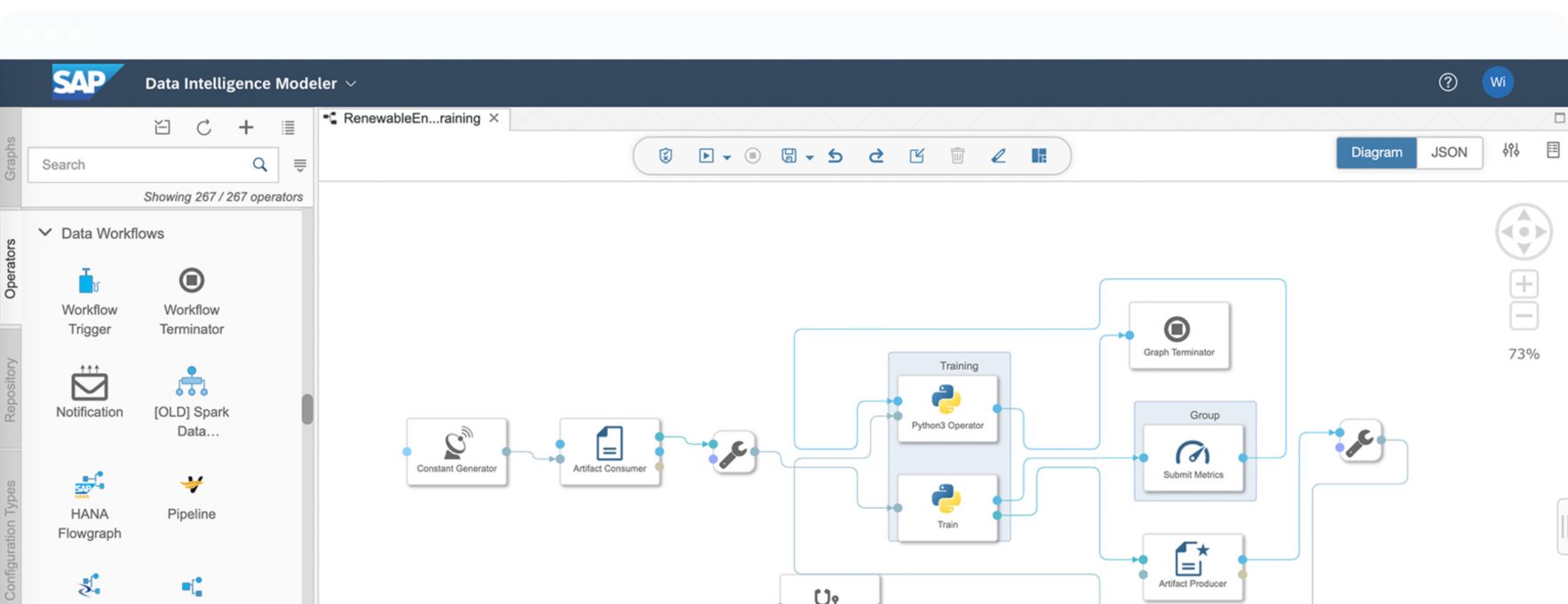1568x604 pixels.
Task: Collapse the Data Workflows section
Action: pos(45,233)
